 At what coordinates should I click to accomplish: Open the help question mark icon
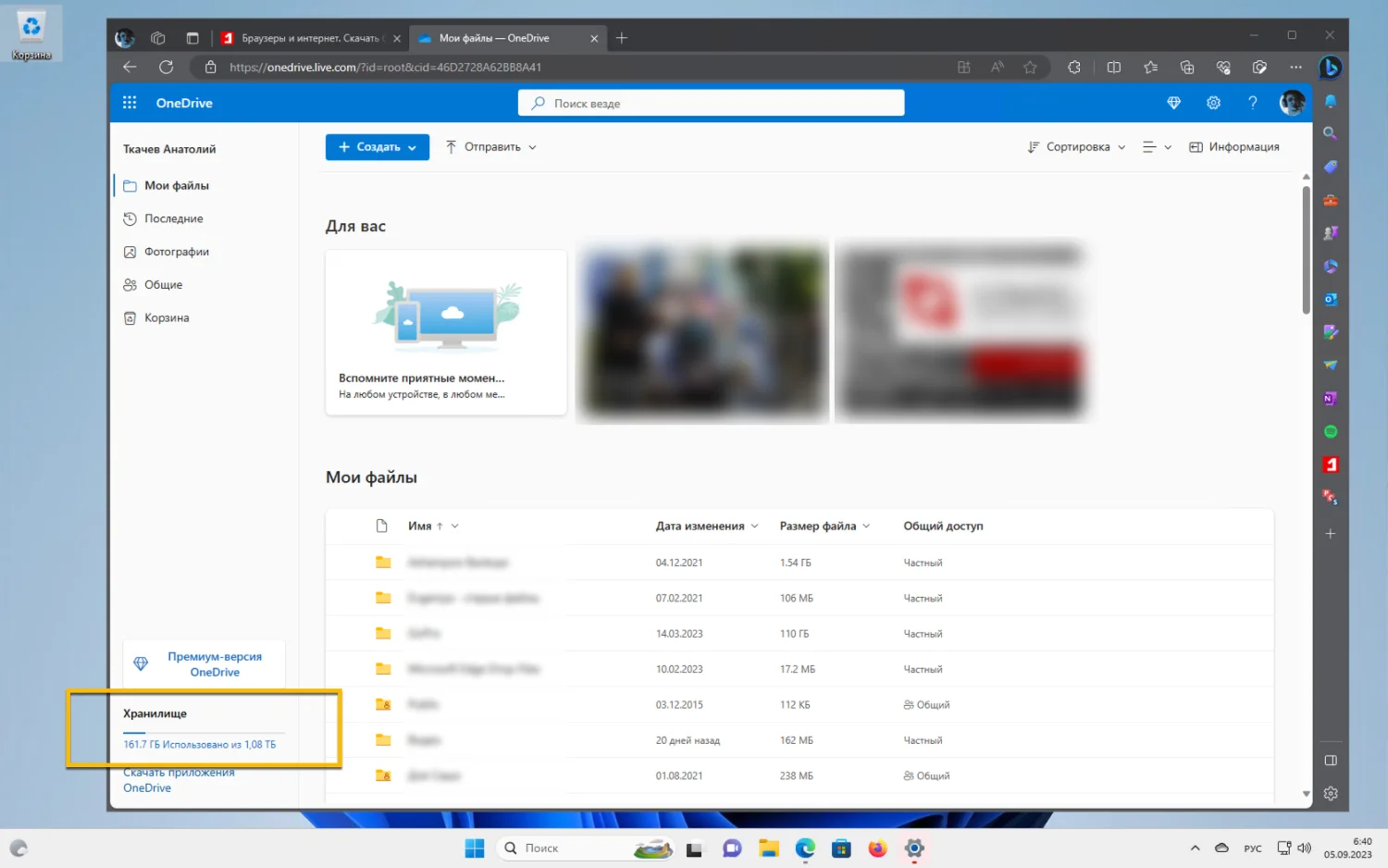1252,103
